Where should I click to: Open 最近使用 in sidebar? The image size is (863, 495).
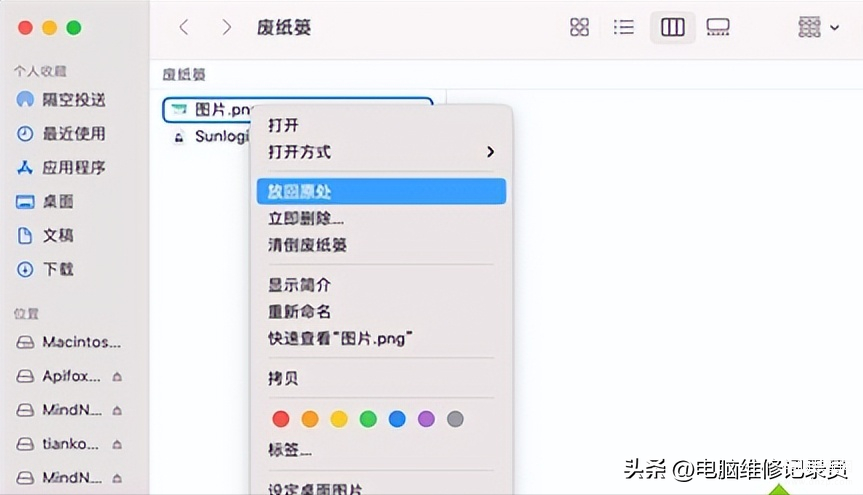pos(61,133)
